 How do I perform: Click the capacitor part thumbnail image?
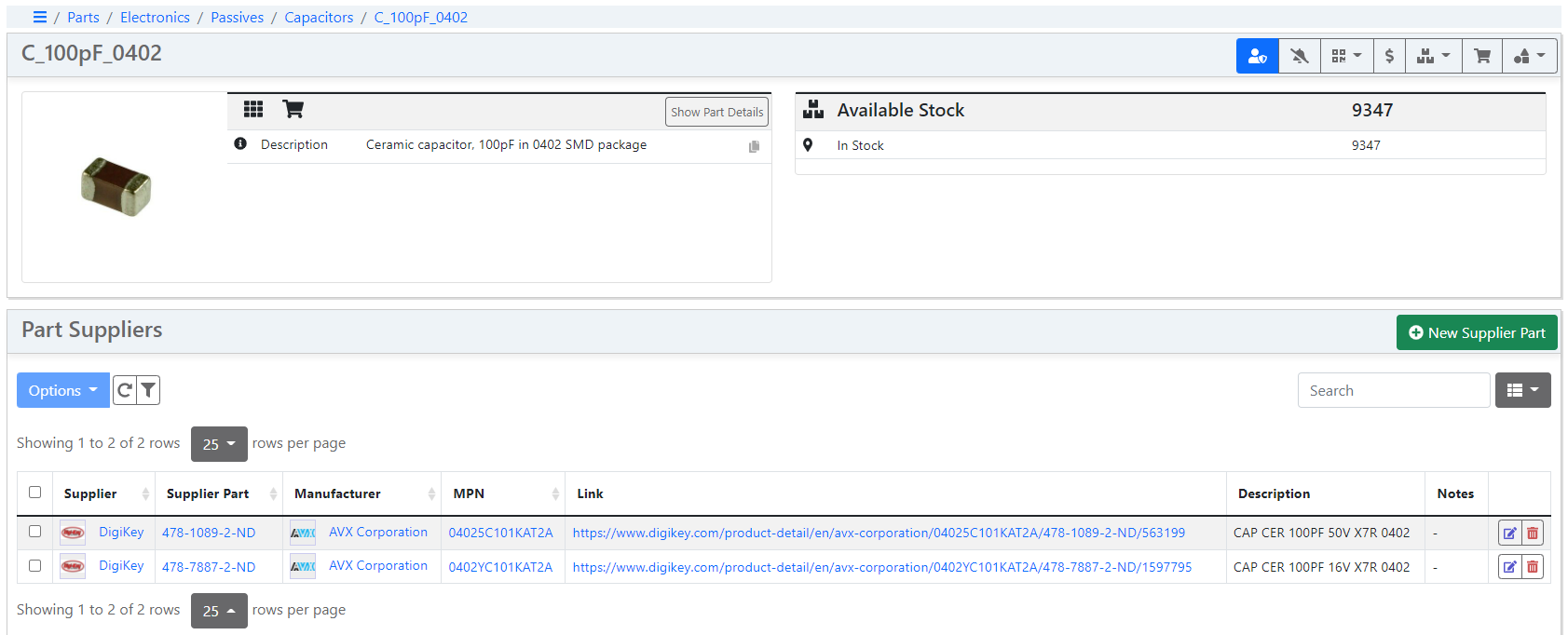pyautogui.click(x=116, y=186)
